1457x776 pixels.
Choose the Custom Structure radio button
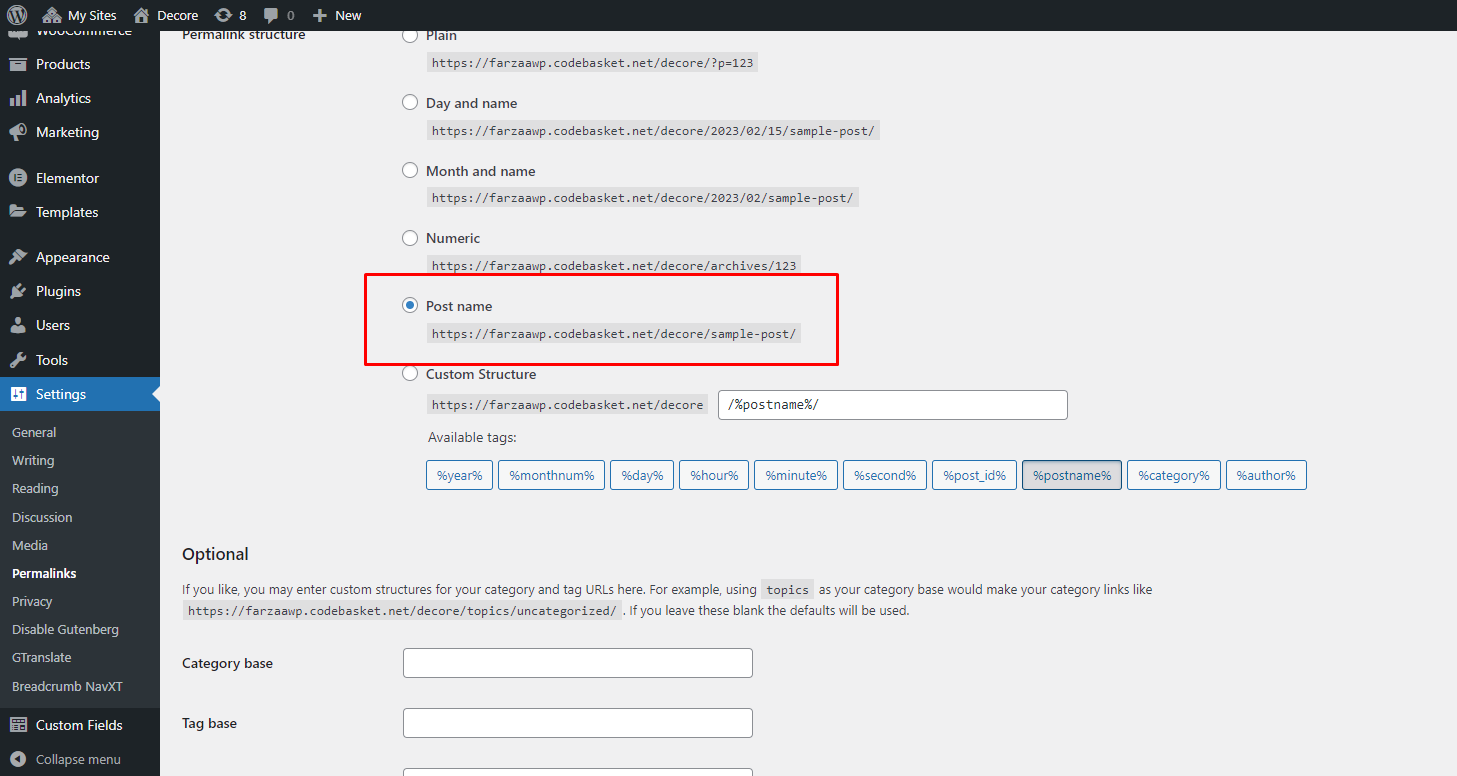[x=410, y=373]
